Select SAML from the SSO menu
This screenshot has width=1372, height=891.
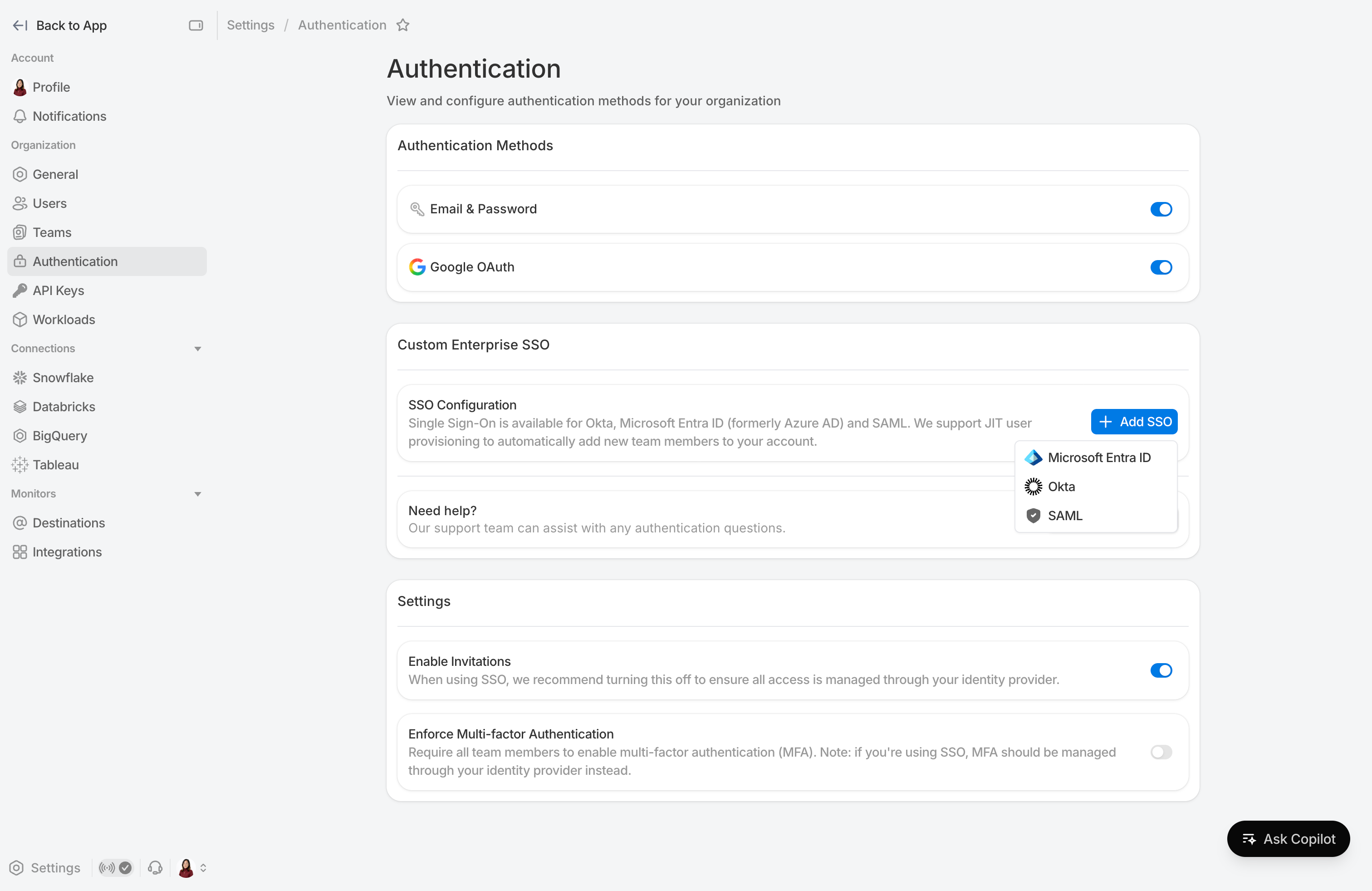pos(1064,516)
